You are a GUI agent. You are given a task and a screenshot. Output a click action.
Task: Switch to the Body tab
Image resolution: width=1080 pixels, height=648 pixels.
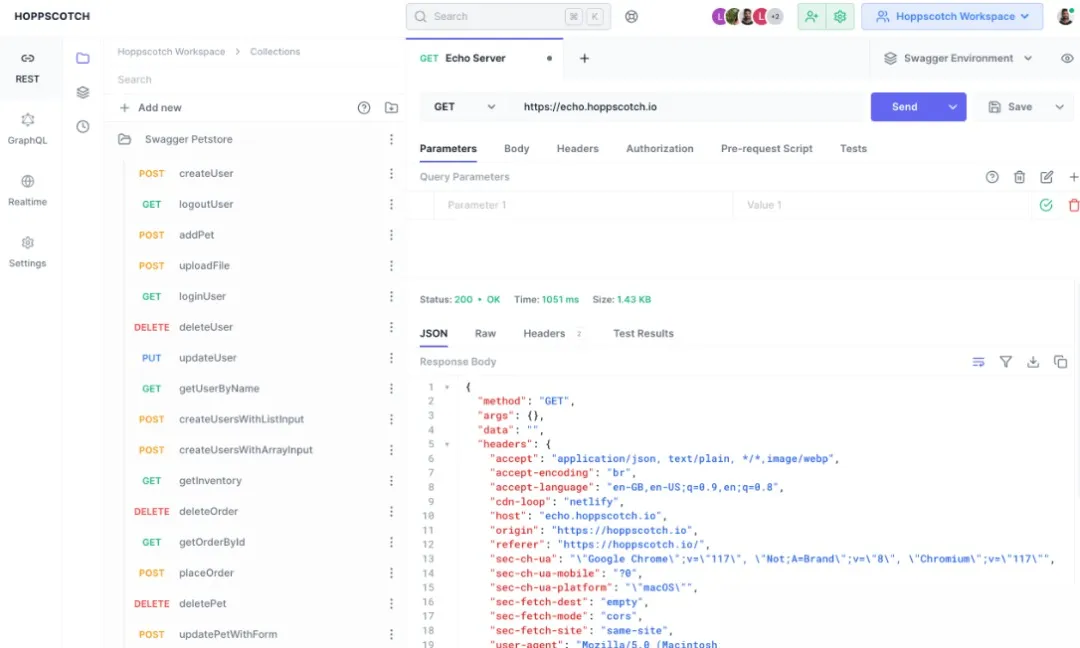(517, 149)
